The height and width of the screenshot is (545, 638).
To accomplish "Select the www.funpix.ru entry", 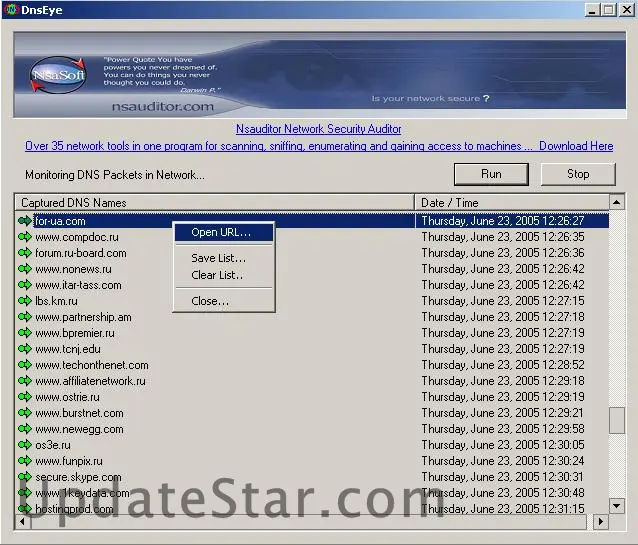I will pyautogui.click(x=69, y=461).
